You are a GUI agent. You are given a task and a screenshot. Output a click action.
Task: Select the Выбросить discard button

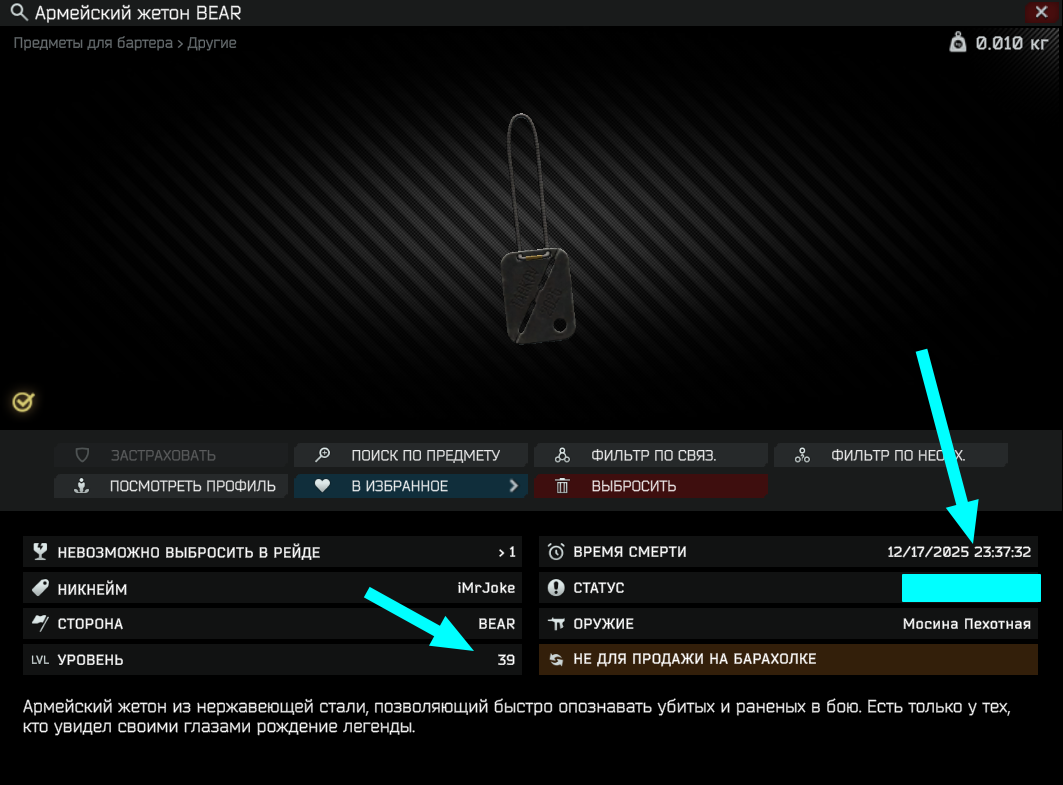coord(651,486)
